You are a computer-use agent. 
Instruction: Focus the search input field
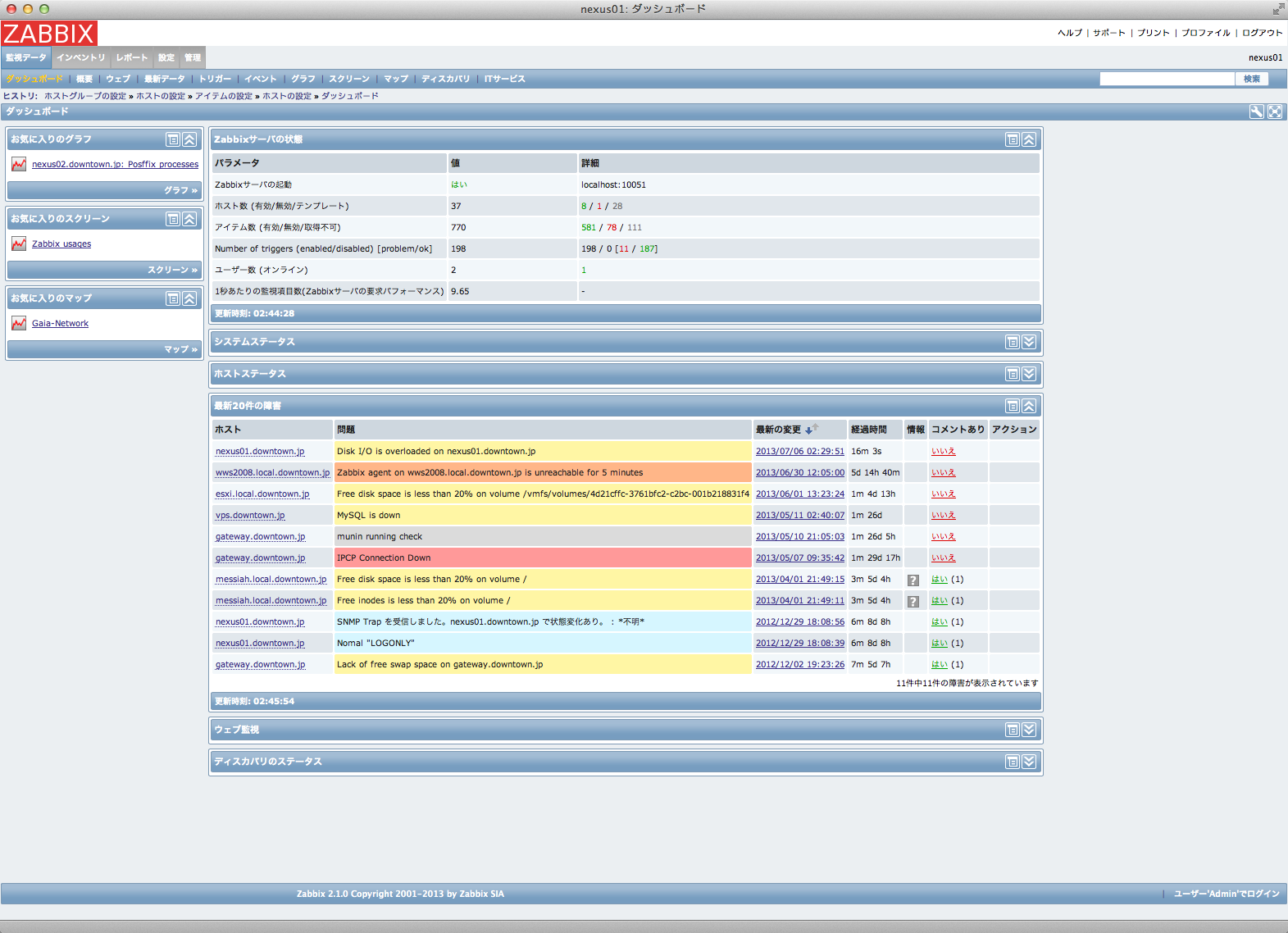1167,79
